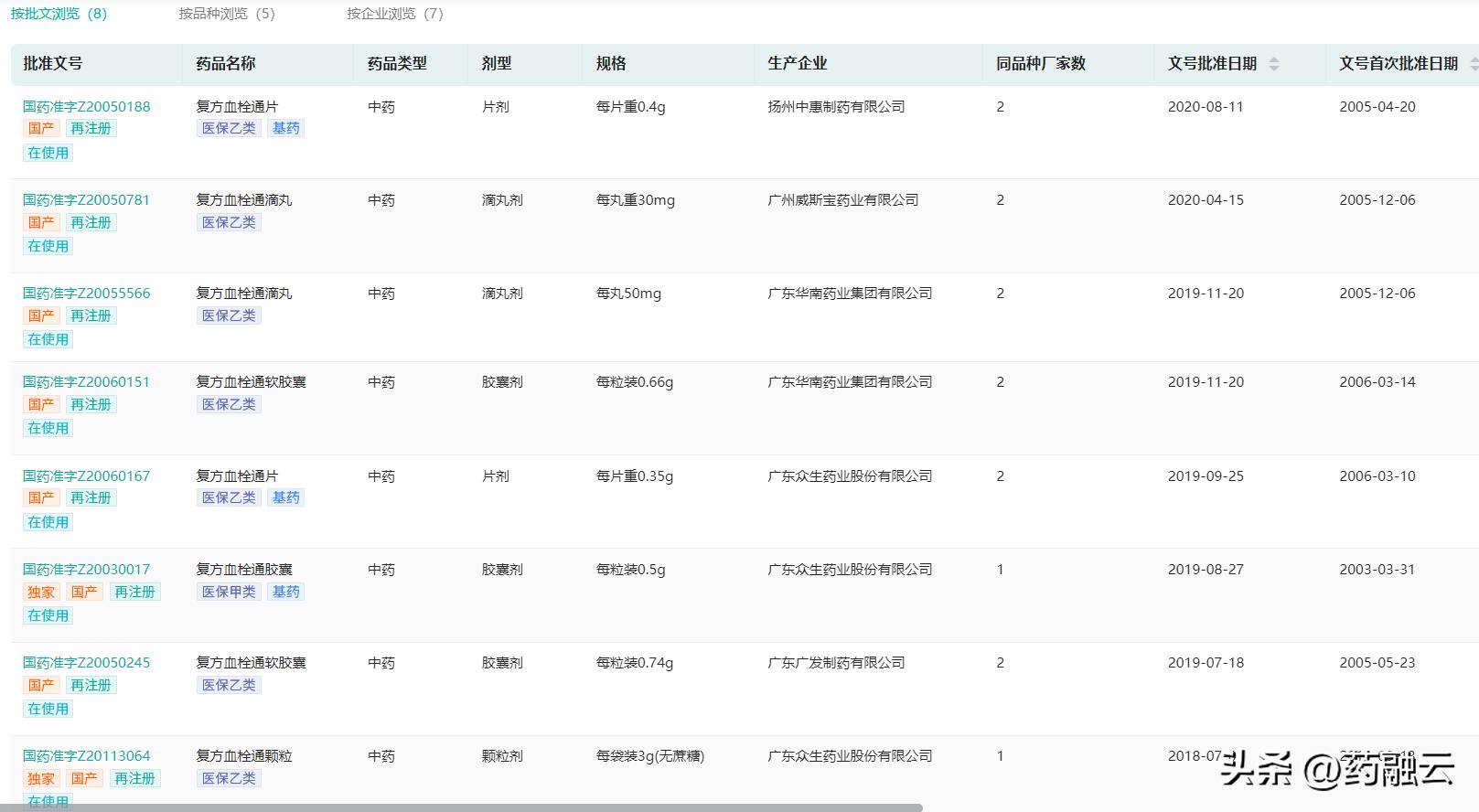Select specification 每粒装0.5g

click(631, 569)
